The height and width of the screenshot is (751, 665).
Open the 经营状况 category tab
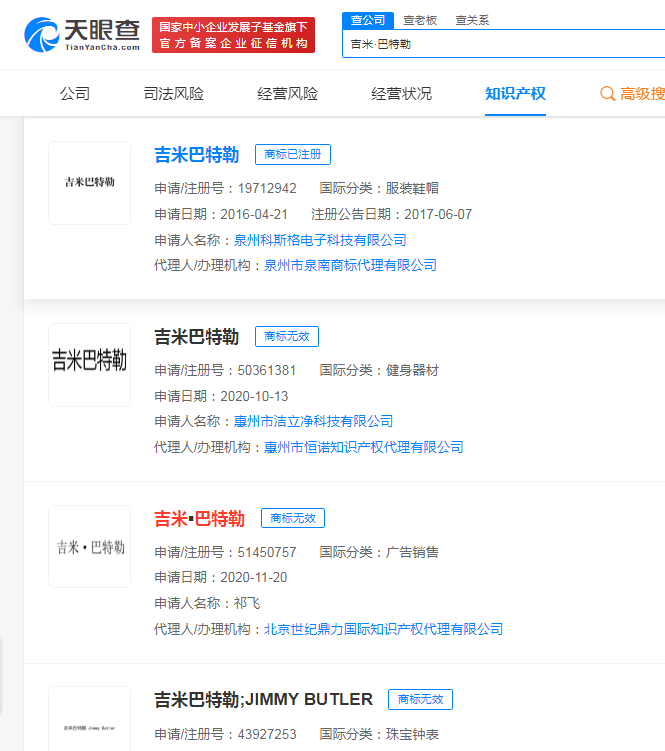click(401, 93)
